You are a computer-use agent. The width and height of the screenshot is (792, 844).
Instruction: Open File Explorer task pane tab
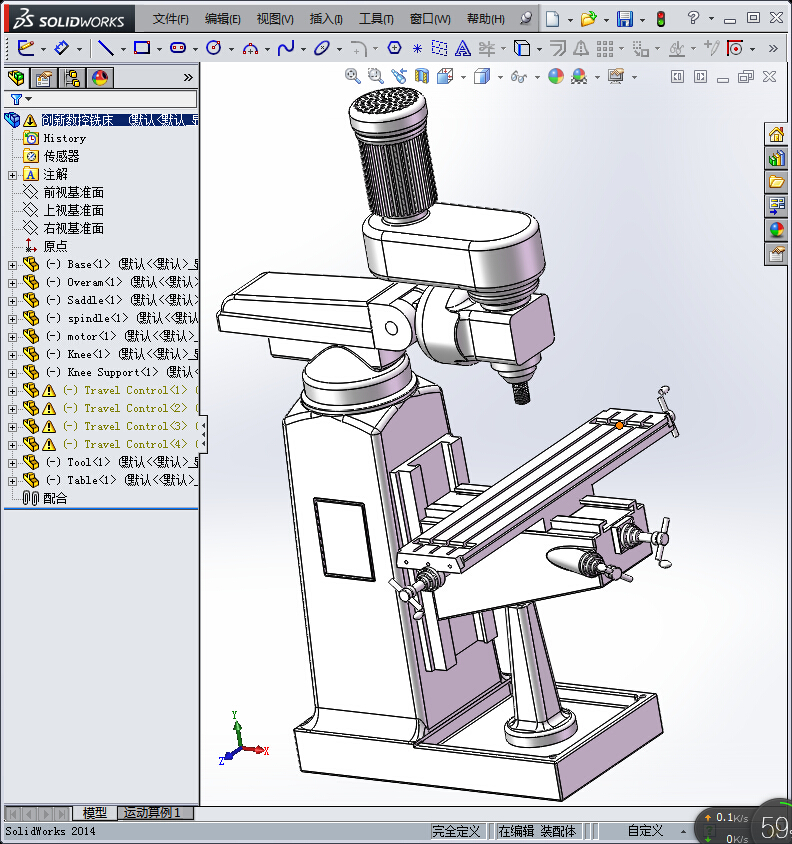point(776,182)
